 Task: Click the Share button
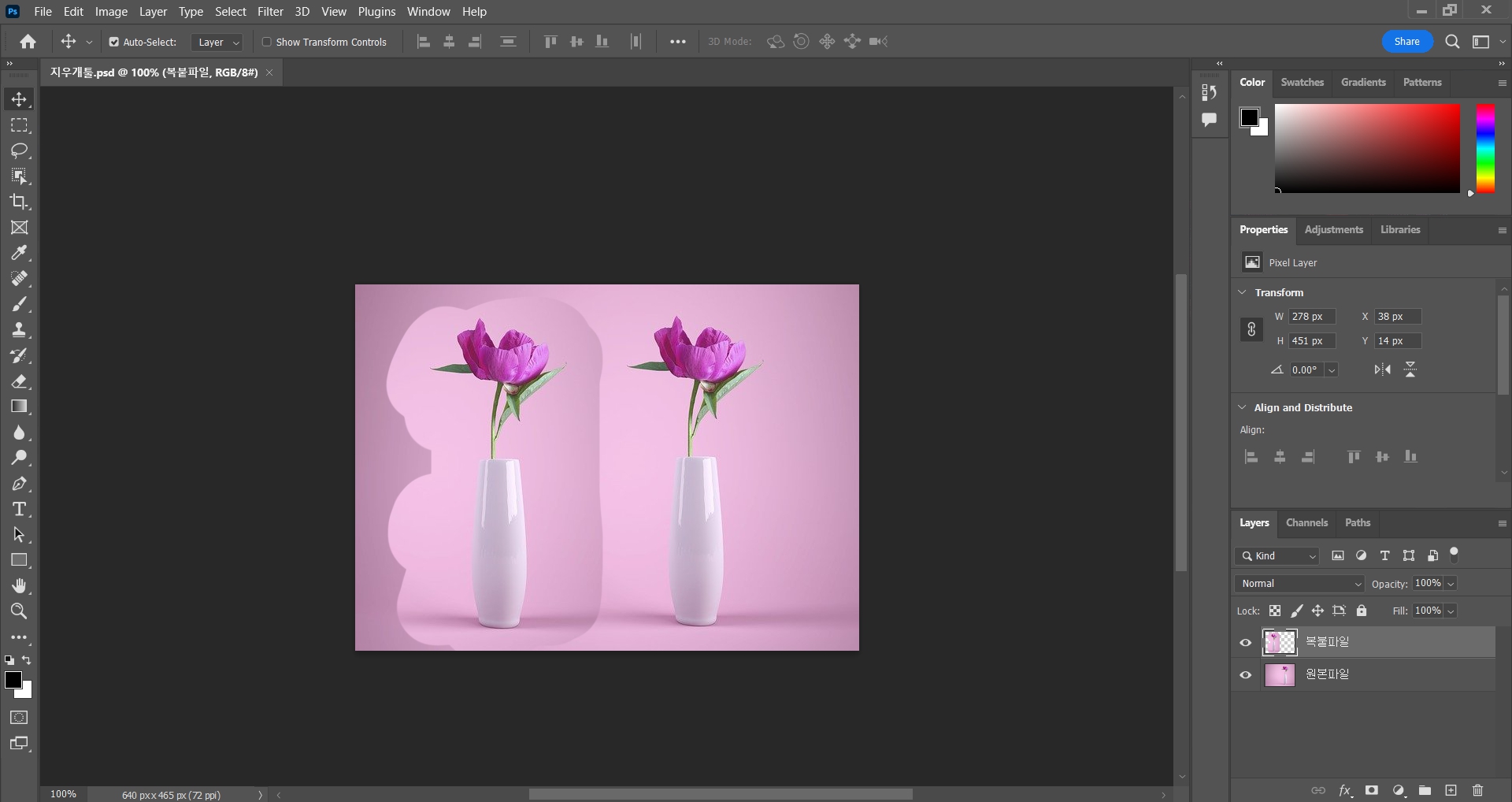point(1406,42)
